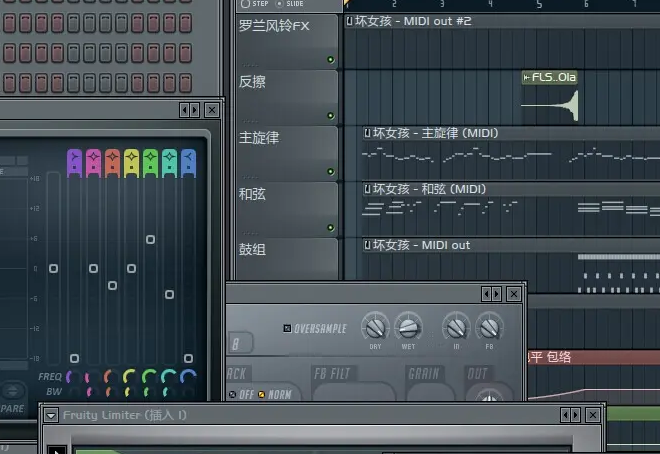Click the green FREQ knob

(x=149, y=377)
